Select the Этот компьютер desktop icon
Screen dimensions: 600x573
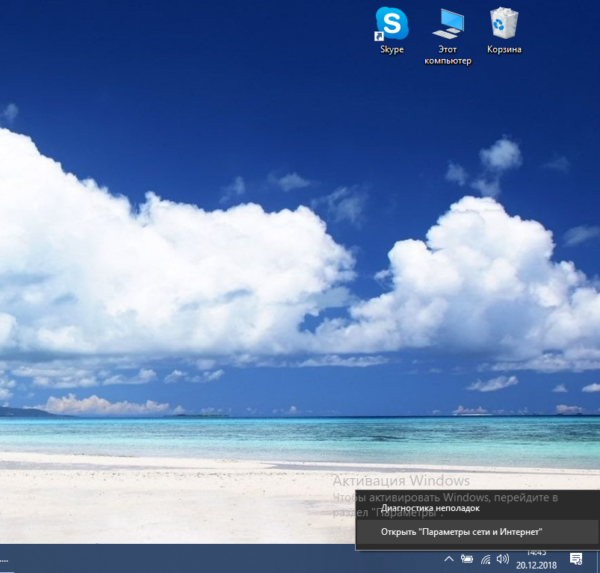[x=448, y=37]
